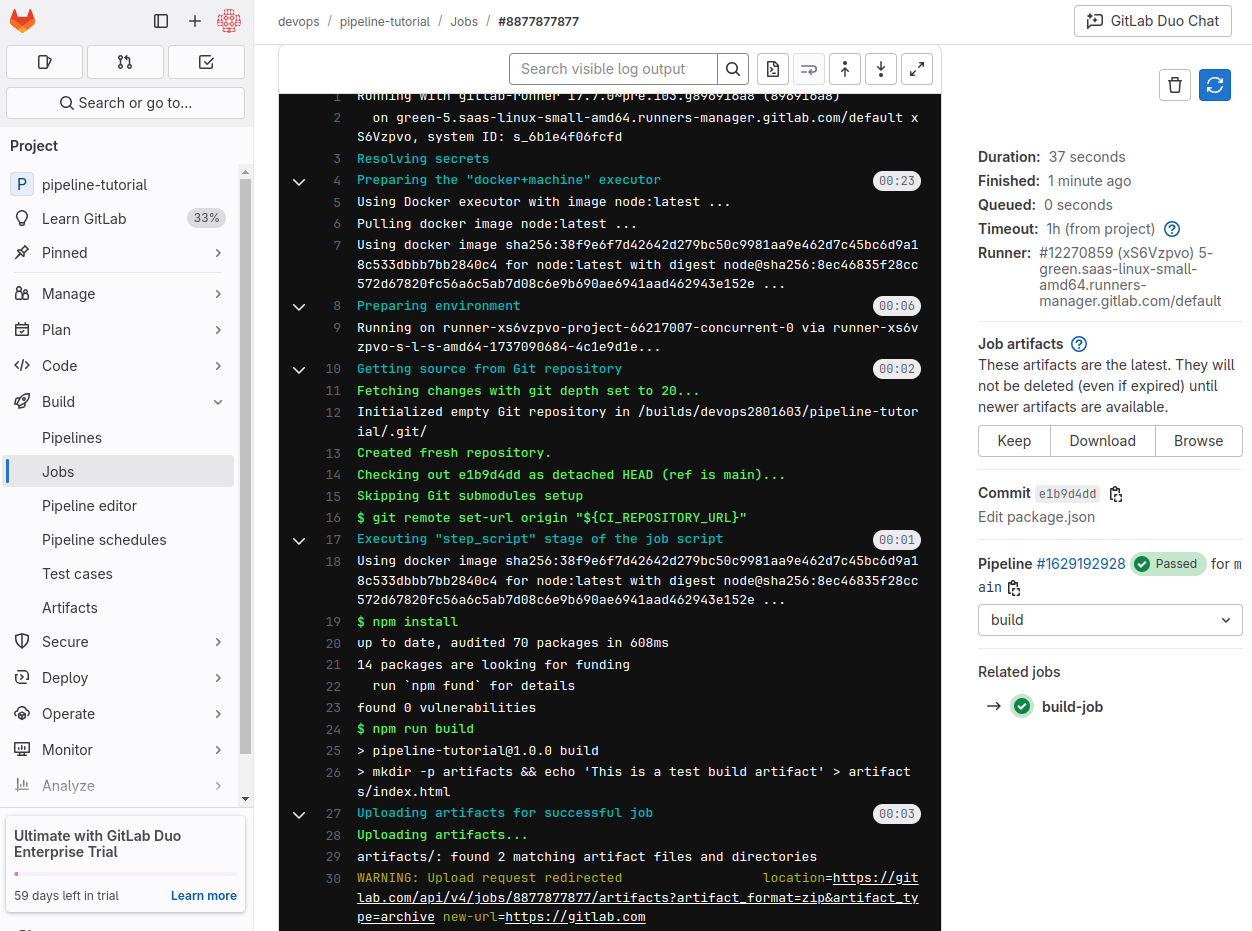Retry the job with blue icon
This screenshot has width=1252, height=931.
1215,85
